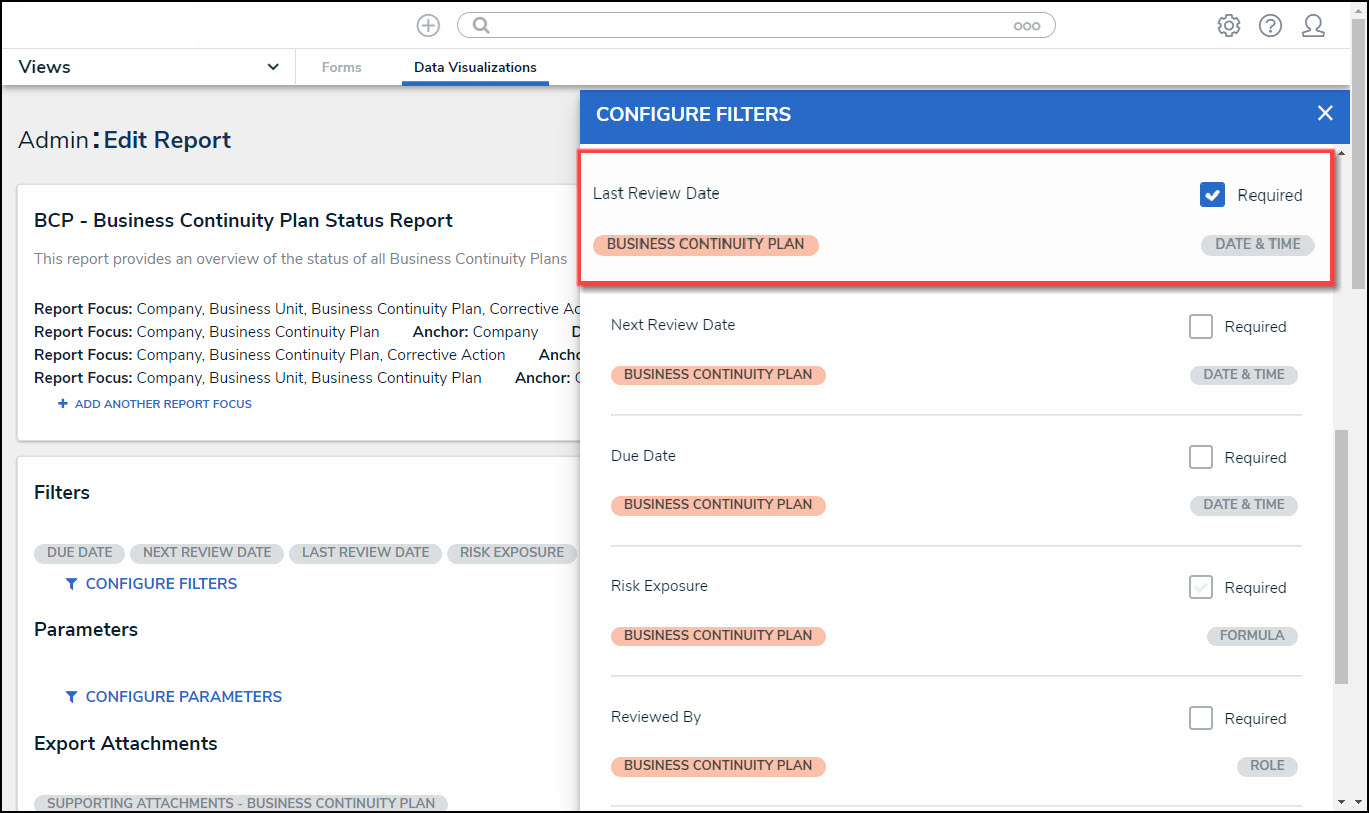Click the Configure Parameters funnel icon
1369x813 pixels.
coord(71,697)
